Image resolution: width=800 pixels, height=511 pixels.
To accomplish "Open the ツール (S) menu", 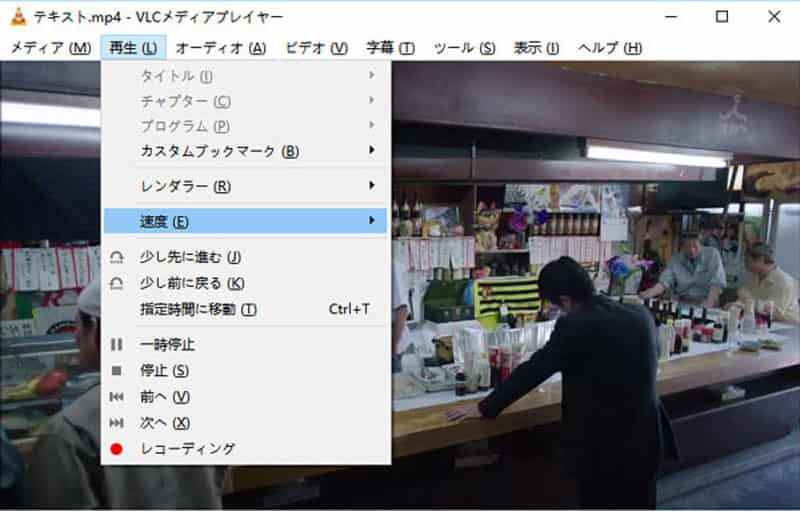I will (x=464, y=48).
